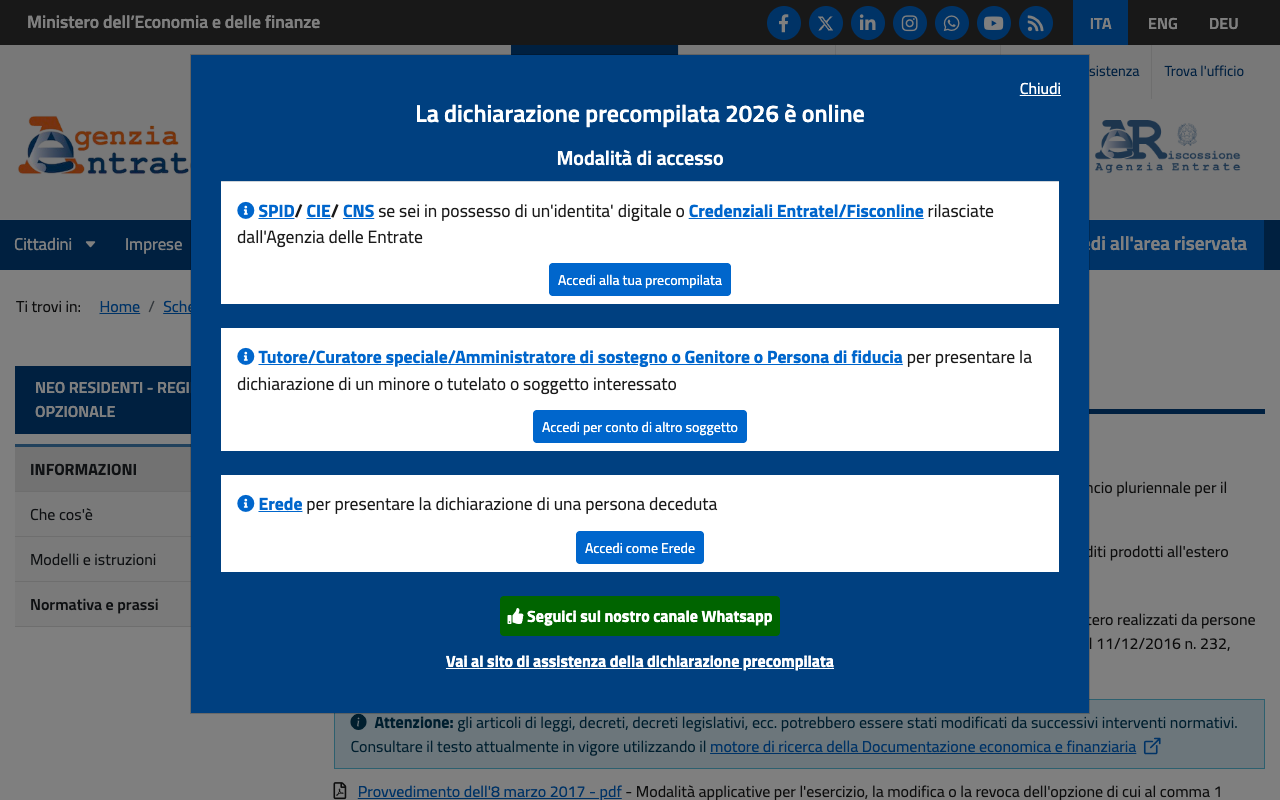This screenshot has width=1280, height=800.
Task: Open the SPID link
Action: (276, 211)
